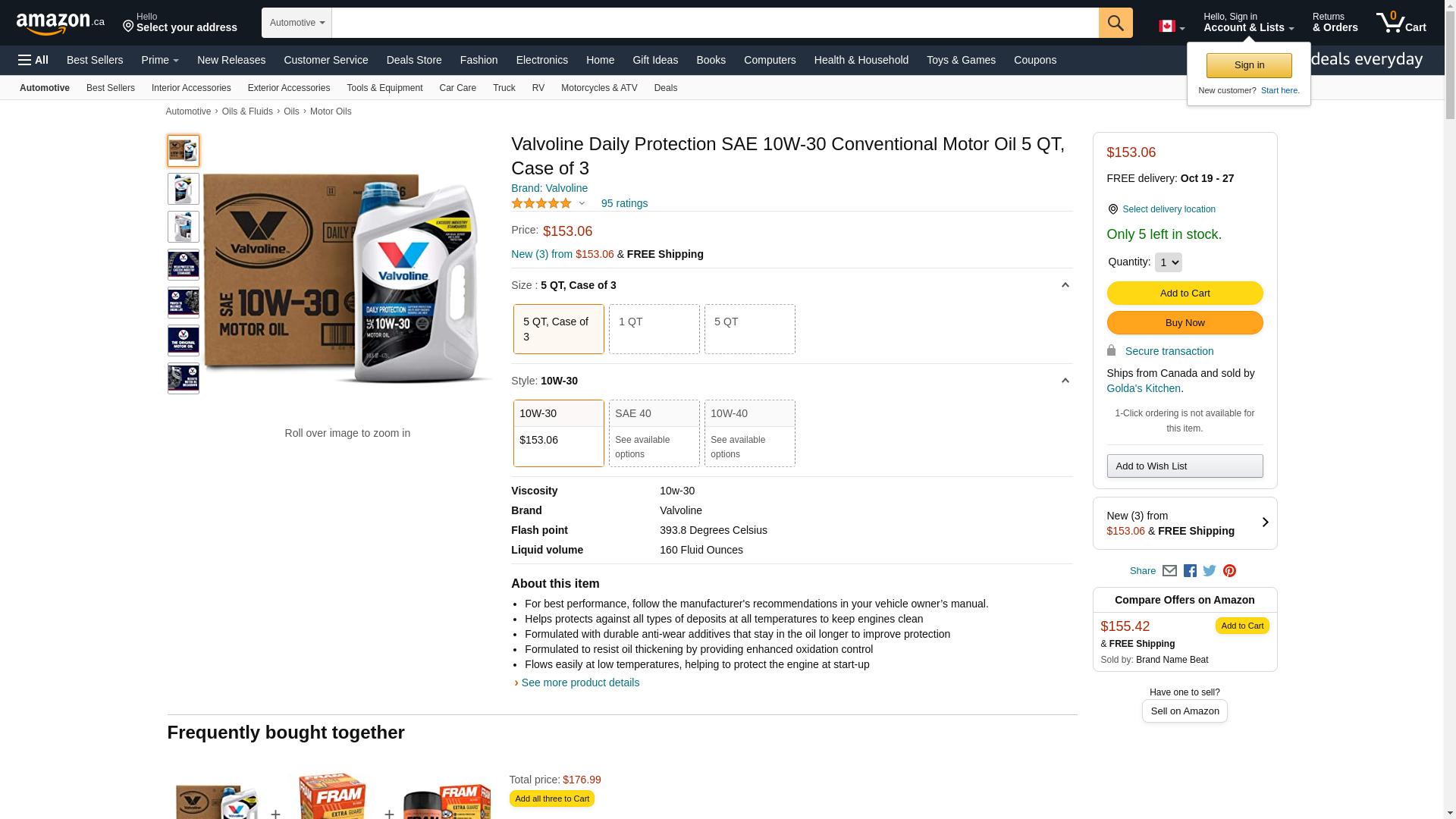
Task: Expand the star rating breakdown popover
Action: point(582,203)
